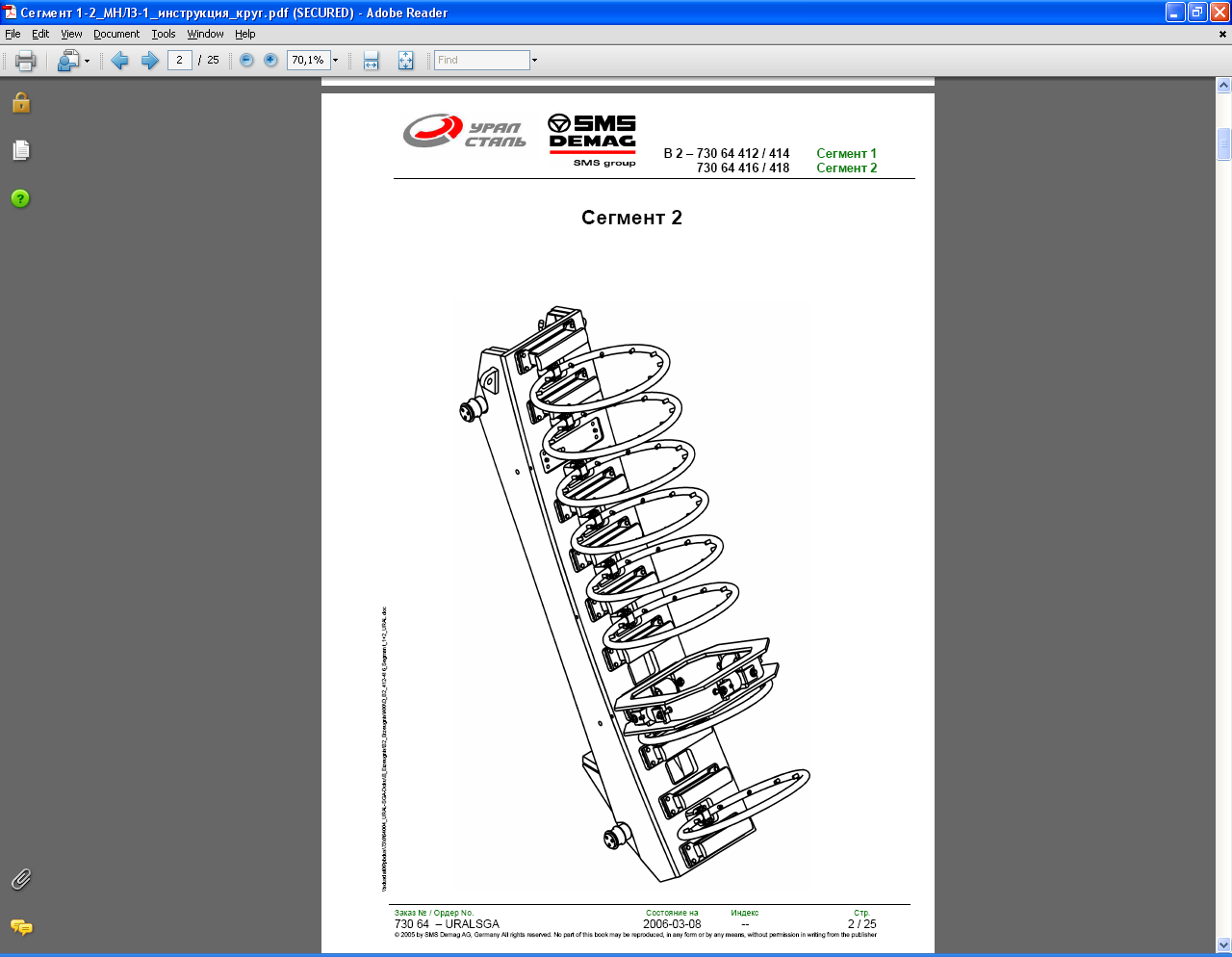Click the Урал Сталь logo
1232x957 pixels.
pyautogui.click(x=465, y=131)
